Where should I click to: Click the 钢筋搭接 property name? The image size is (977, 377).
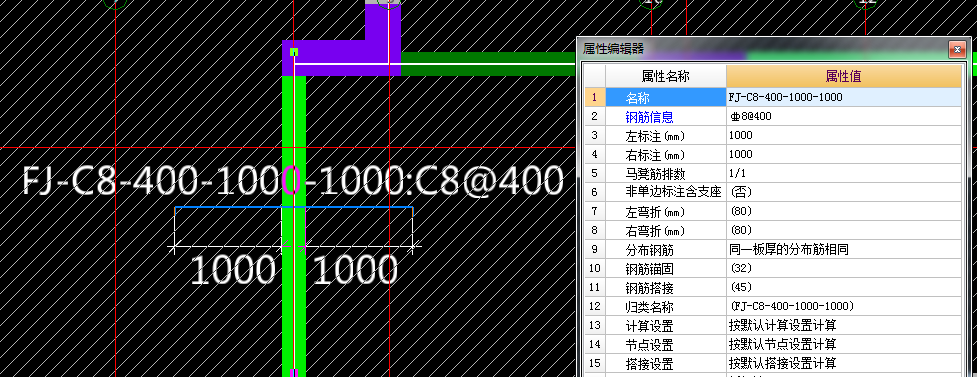click(649, 288)
